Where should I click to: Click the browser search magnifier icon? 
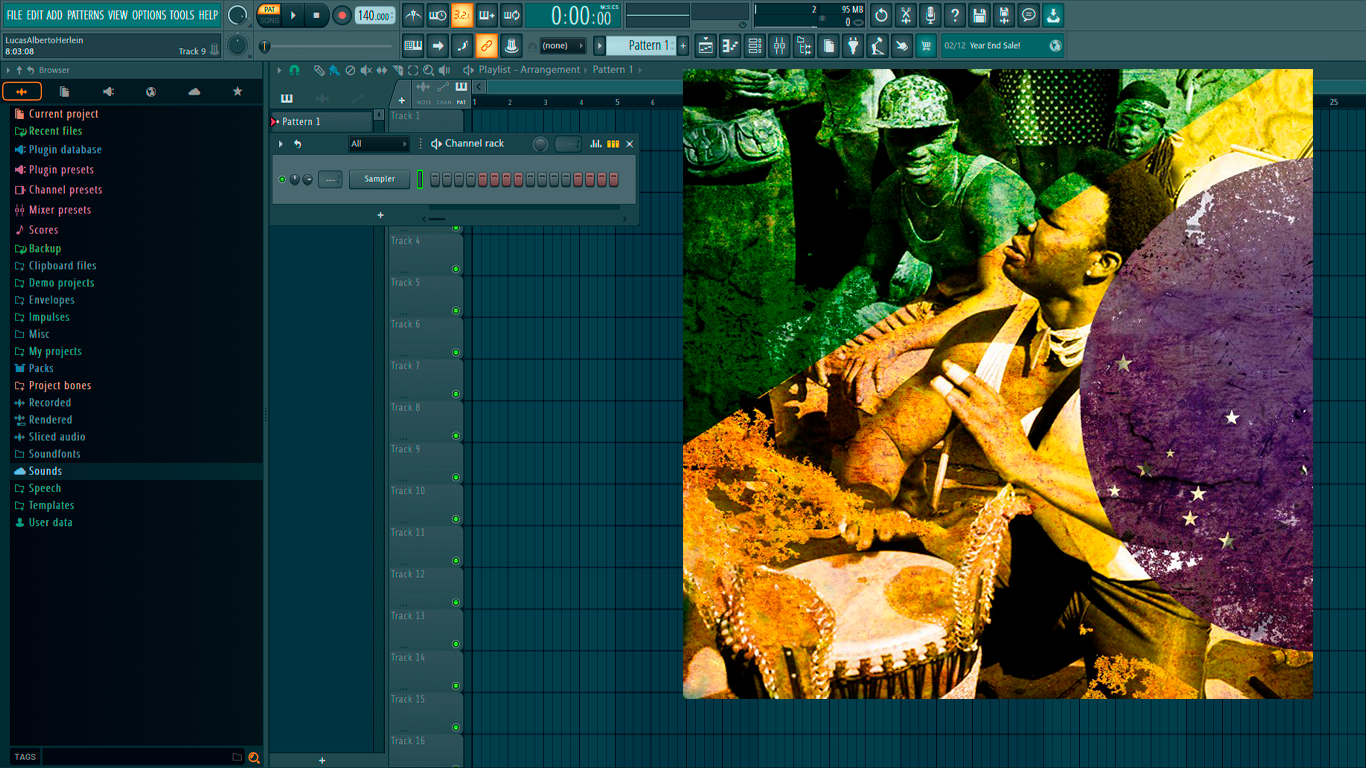point(254,757)
